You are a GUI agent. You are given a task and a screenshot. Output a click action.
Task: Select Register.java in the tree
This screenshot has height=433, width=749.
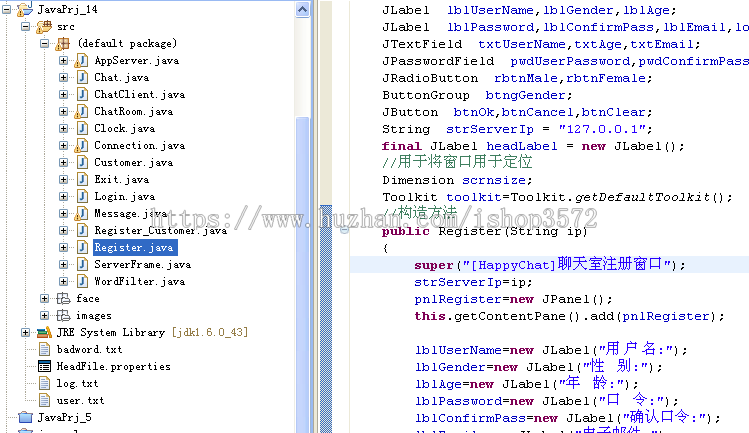134,248
